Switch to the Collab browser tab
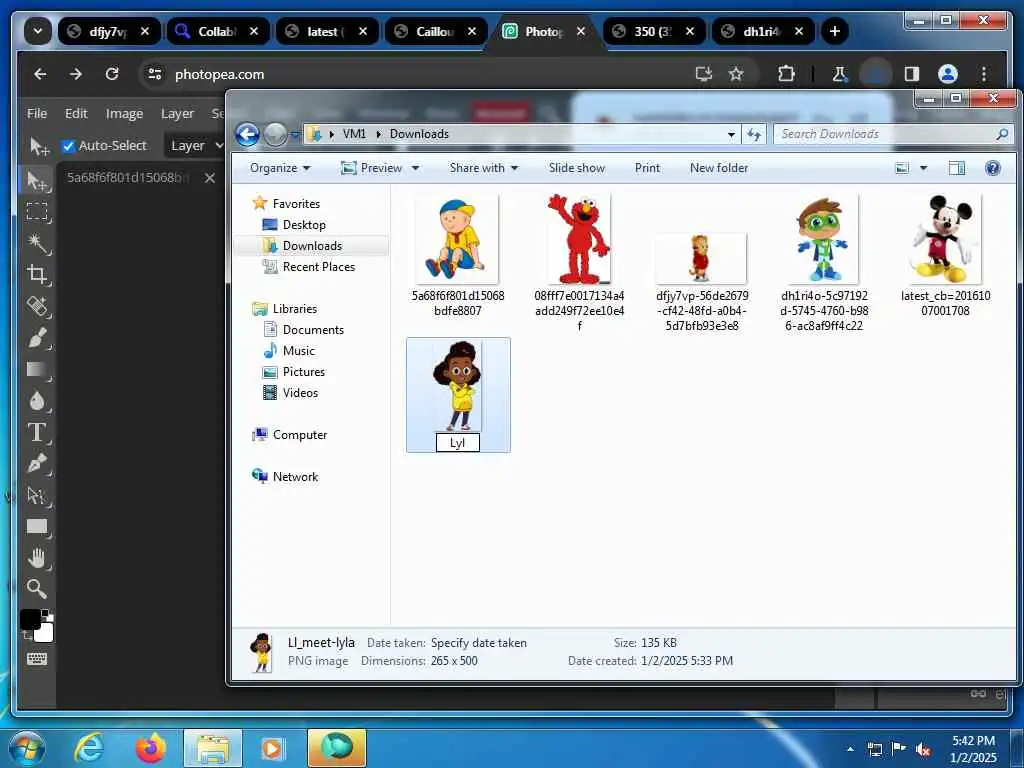Image resolution: width=1024 pixels, height=768 pixels. [216, 31]
